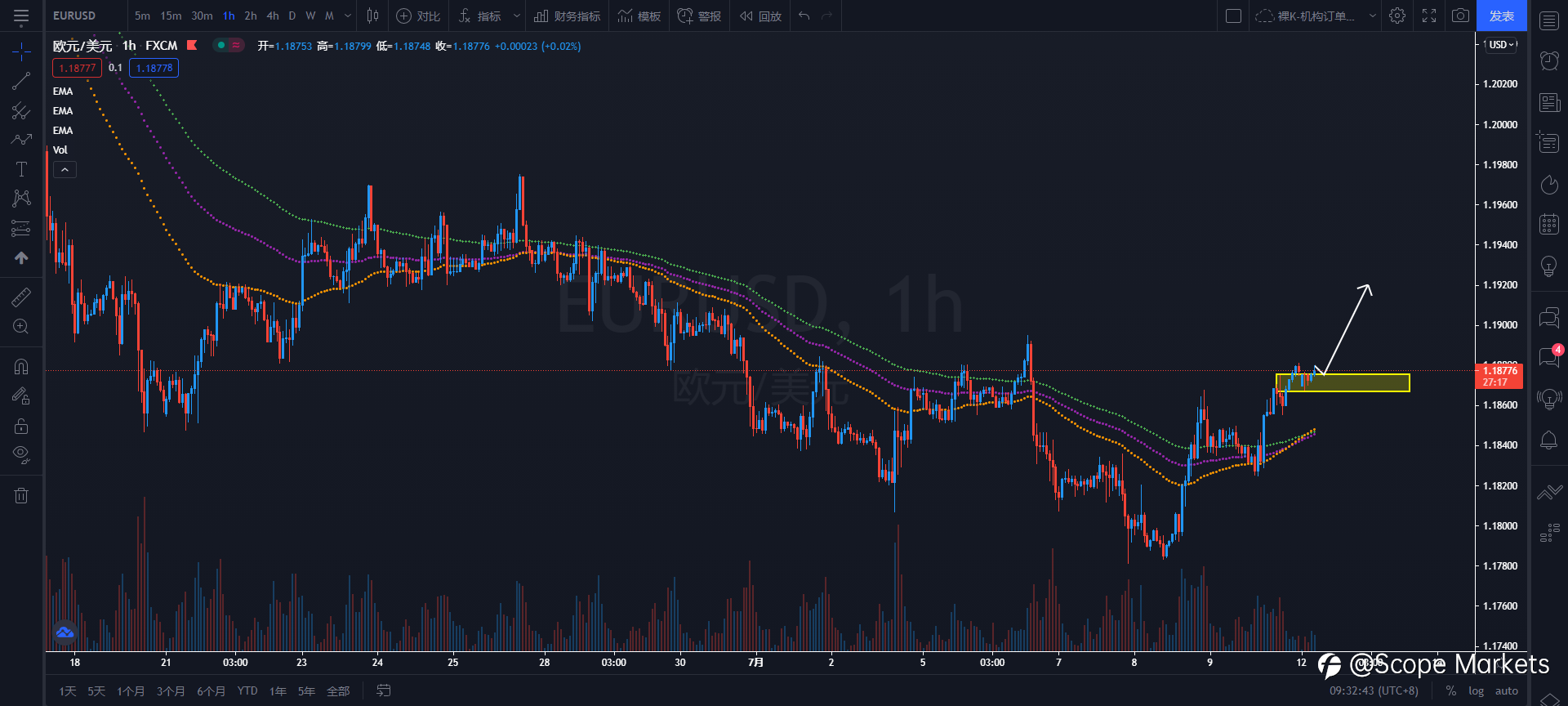This screenshot has width=1568, height=706.
Task: Open the financial indicators menu
Action: (x=567, y=16)
